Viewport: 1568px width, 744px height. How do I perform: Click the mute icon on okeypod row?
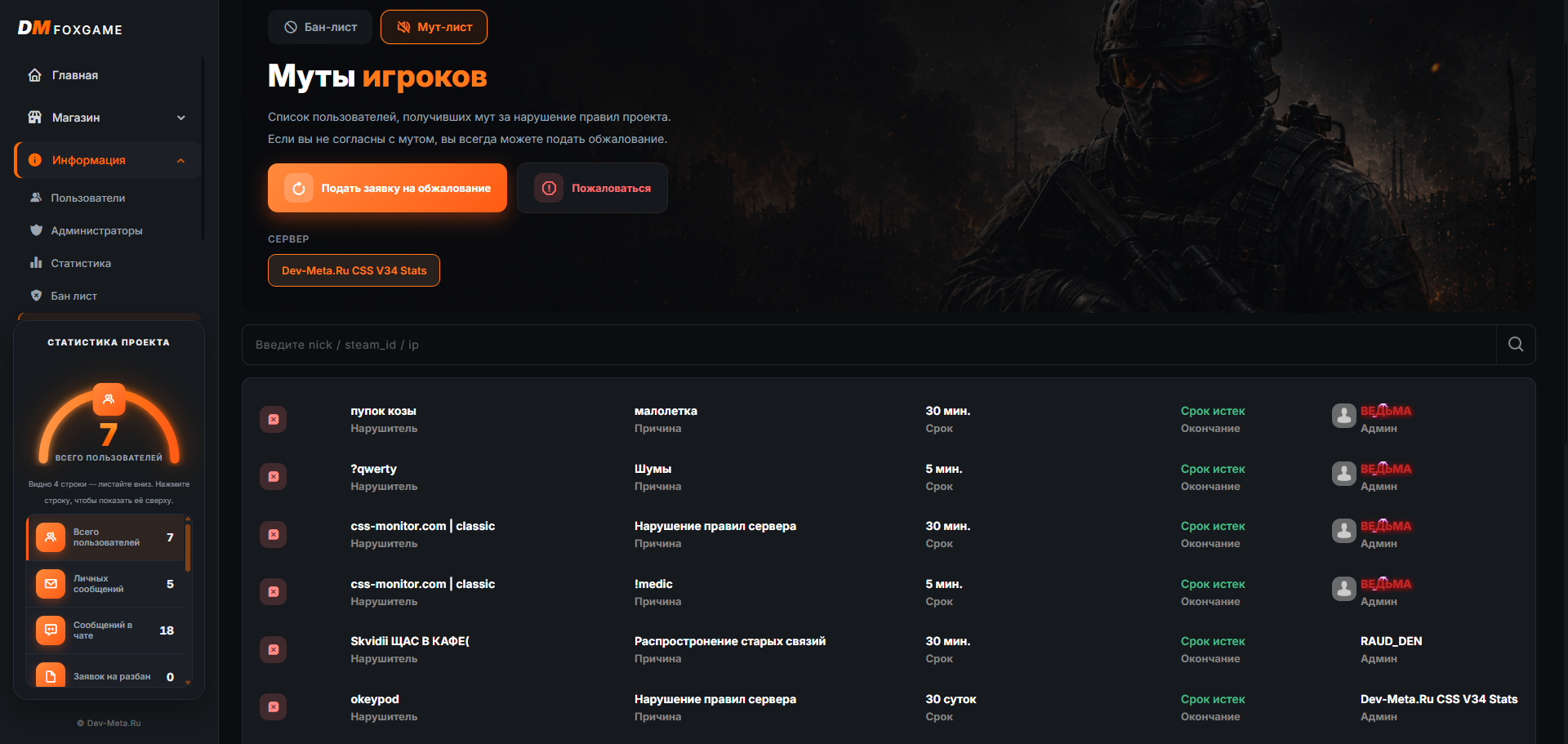pyautogui.click(x=274, y=707)
